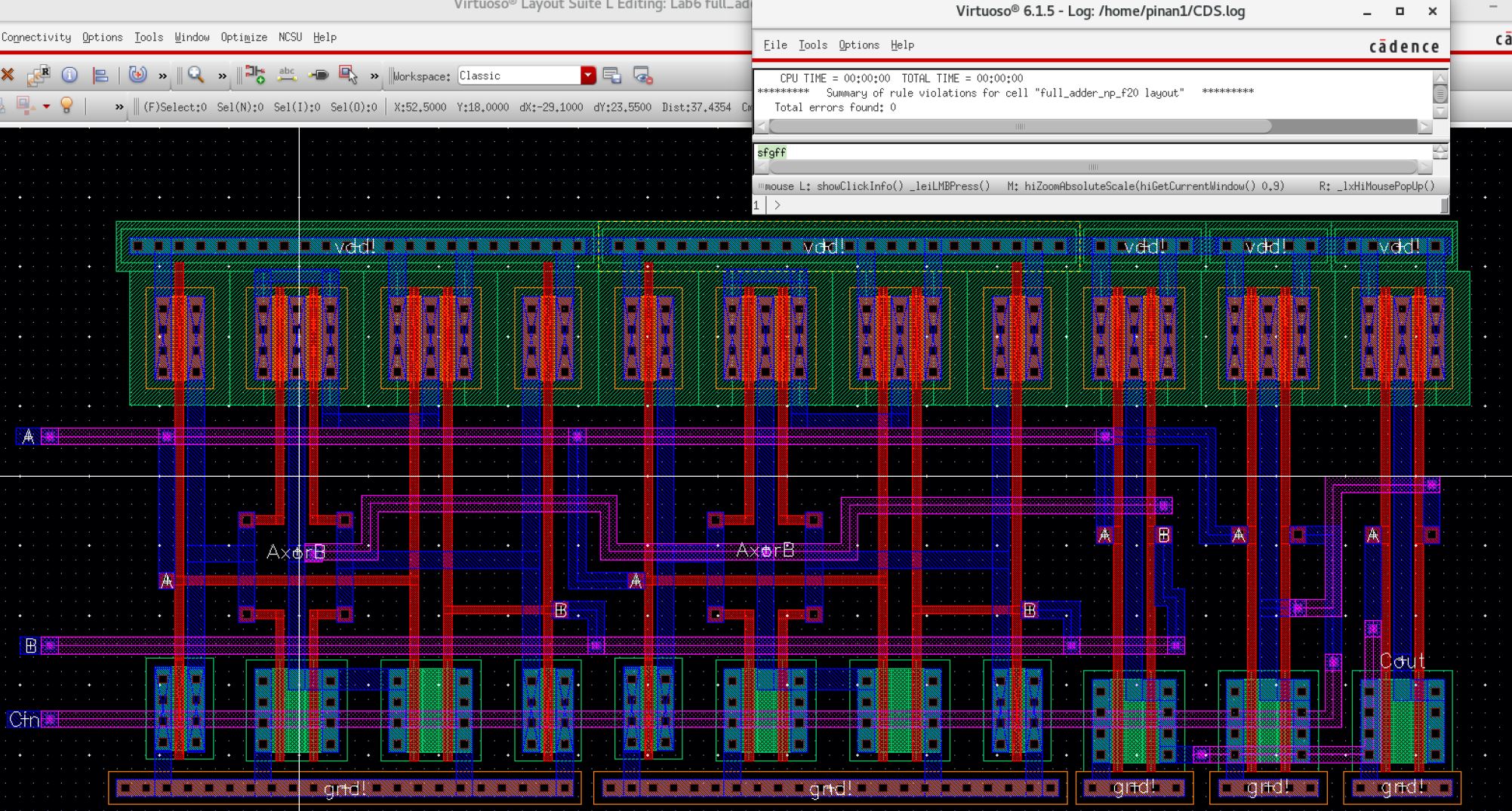This screenshot has height=811, width=1512.
Task: Click the 'Dist:37.4354' readout
Action: coord(696,107)
